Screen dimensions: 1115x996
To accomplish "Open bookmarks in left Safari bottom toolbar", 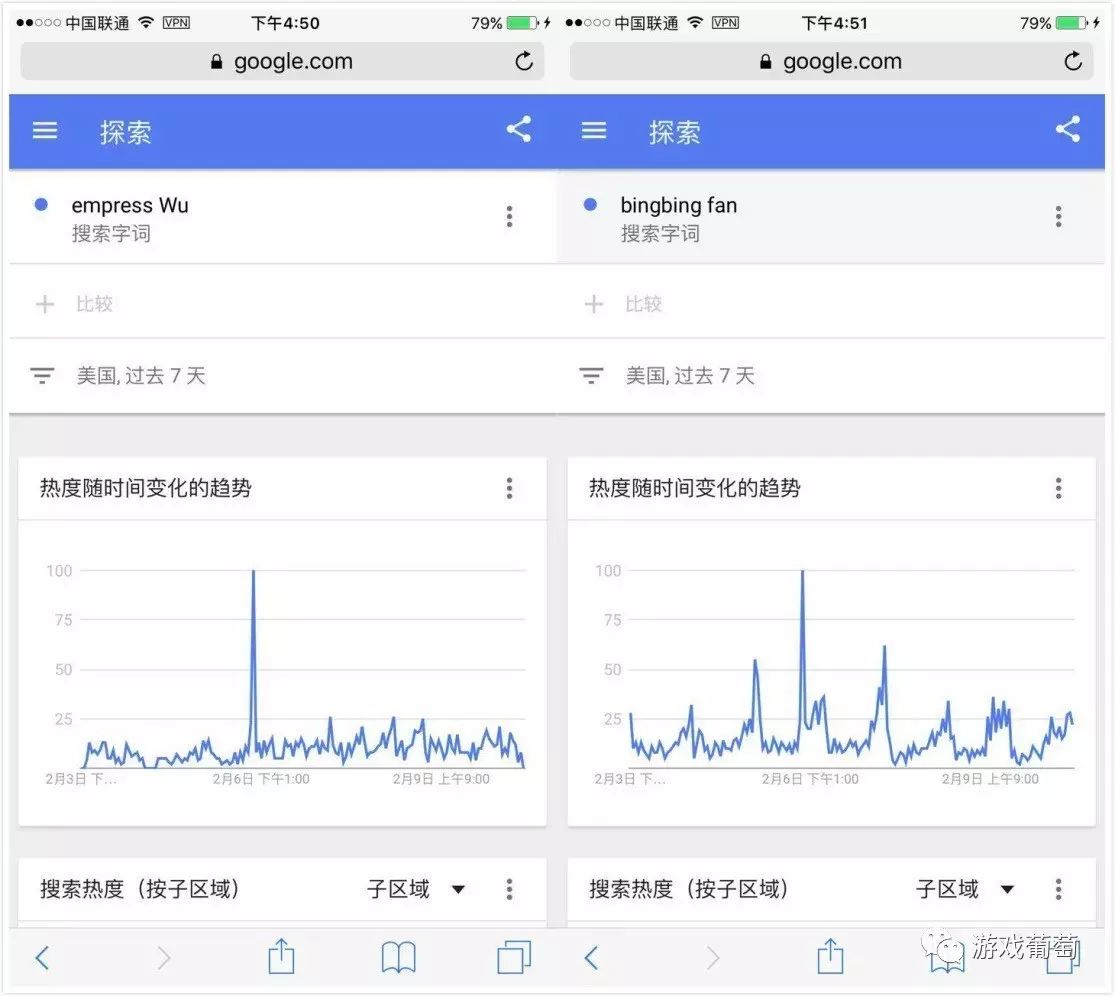I will click(398, 958).
